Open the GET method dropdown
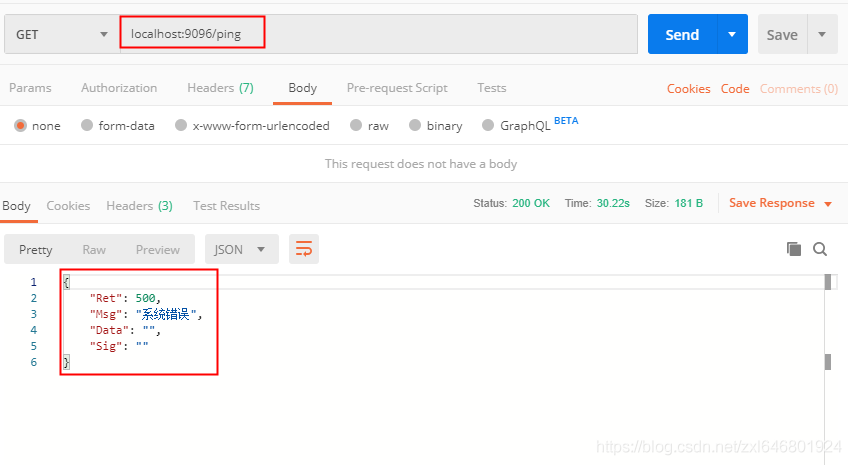Image resolution: width=851 pixels, height=465 pixels. click(x=61, y=34)
